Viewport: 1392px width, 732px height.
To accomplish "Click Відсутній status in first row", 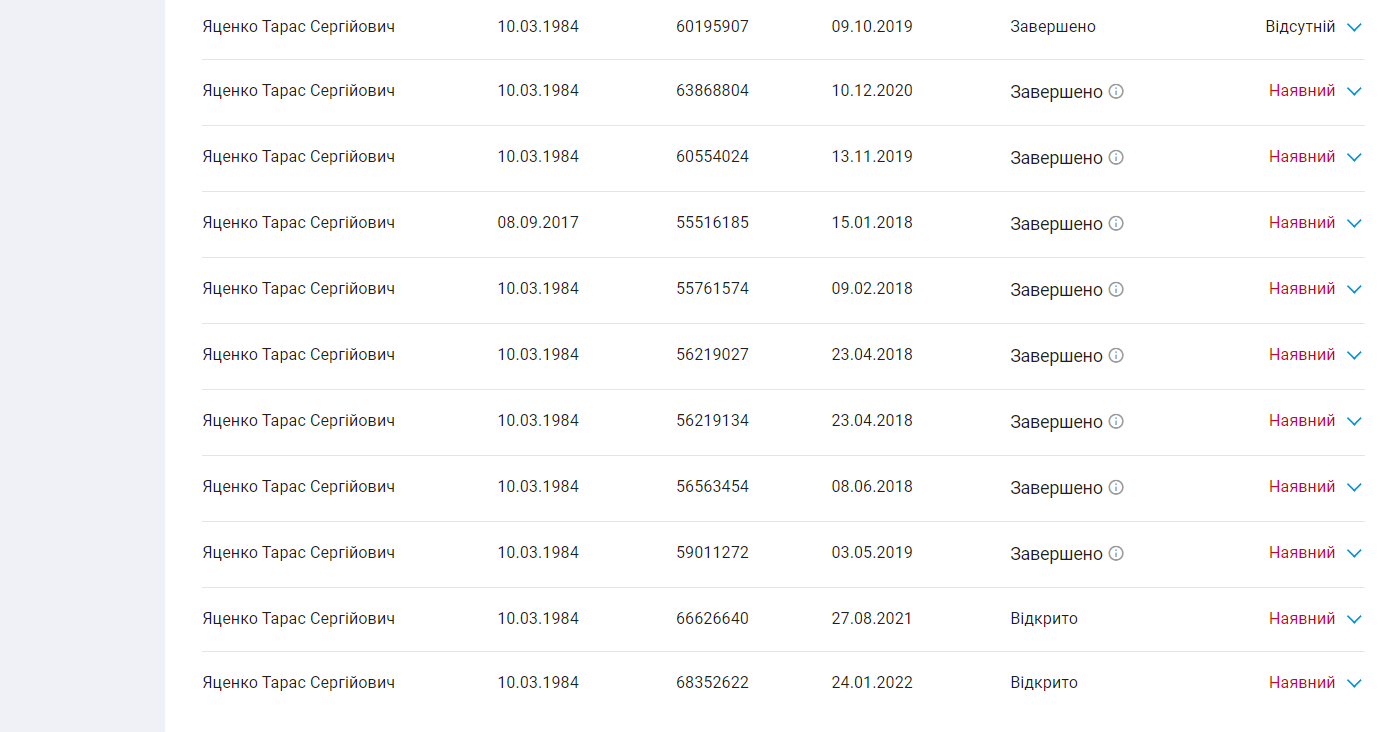I will 1300,26.
